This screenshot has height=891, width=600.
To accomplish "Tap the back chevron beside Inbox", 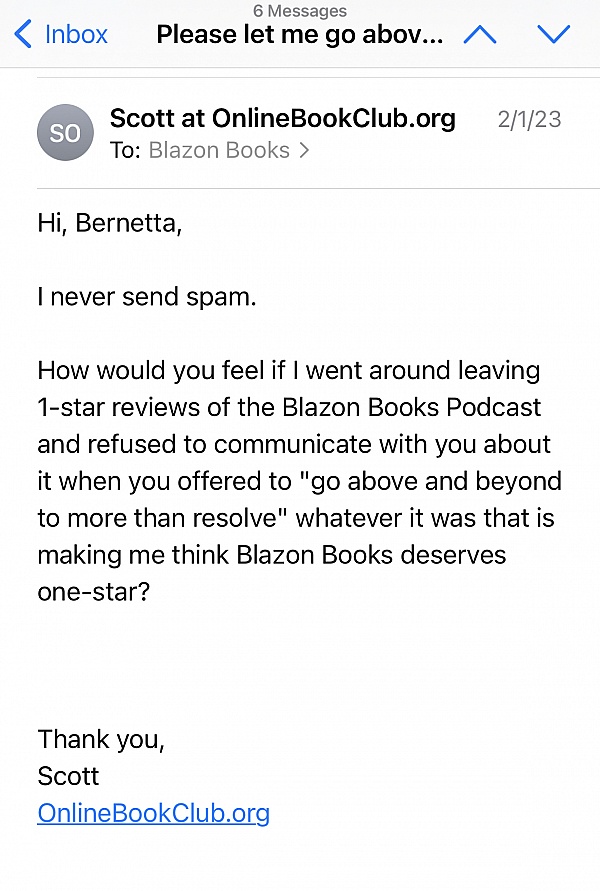I will (22, 35).
